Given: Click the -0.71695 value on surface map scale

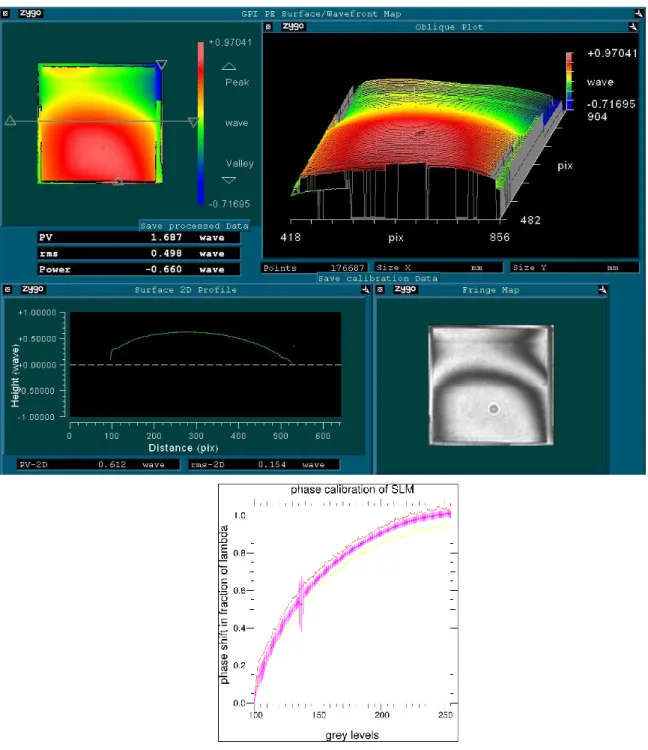Looking at the screenshot, I should tap(229, 204).
